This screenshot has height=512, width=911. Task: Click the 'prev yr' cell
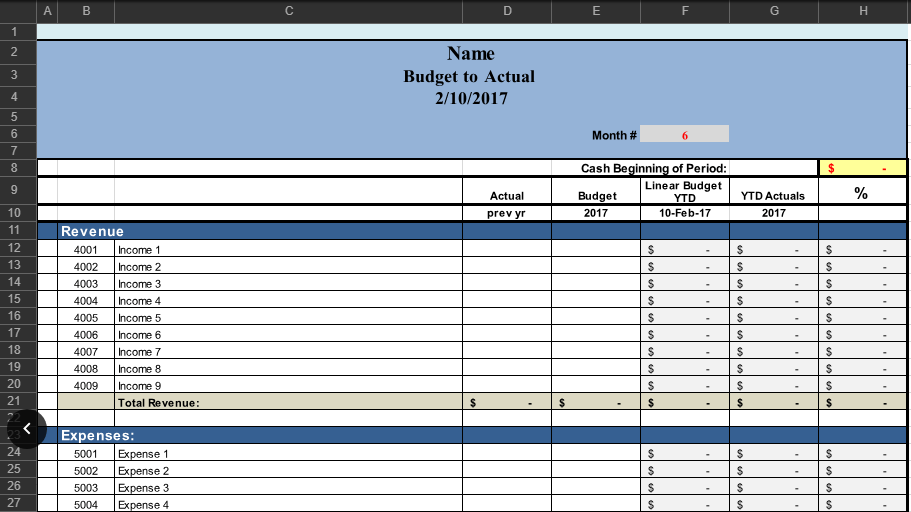coord(506,213)
